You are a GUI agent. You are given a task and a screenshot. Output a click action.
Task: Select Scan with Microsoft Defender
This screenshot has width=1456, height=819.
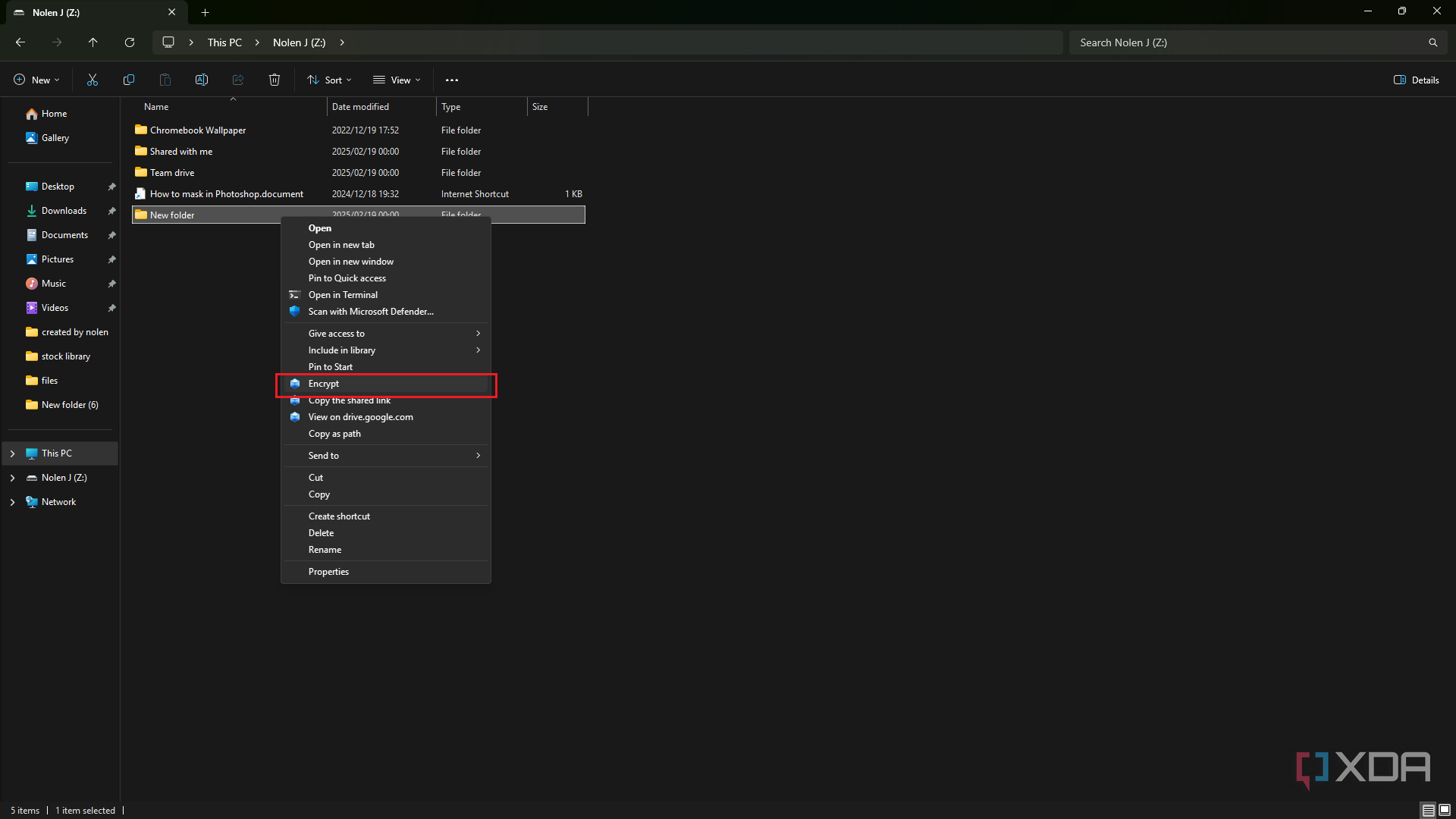point(386,312)
